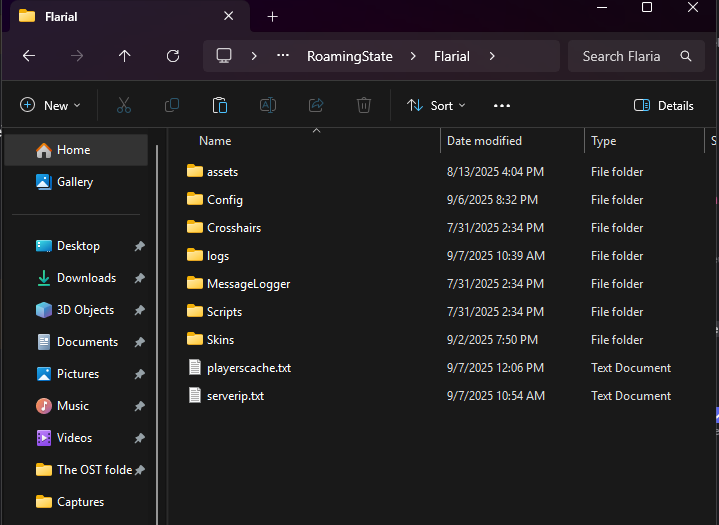Click the Rename icon in toolbar
The image size is (719, 525).
coord(268,105)
